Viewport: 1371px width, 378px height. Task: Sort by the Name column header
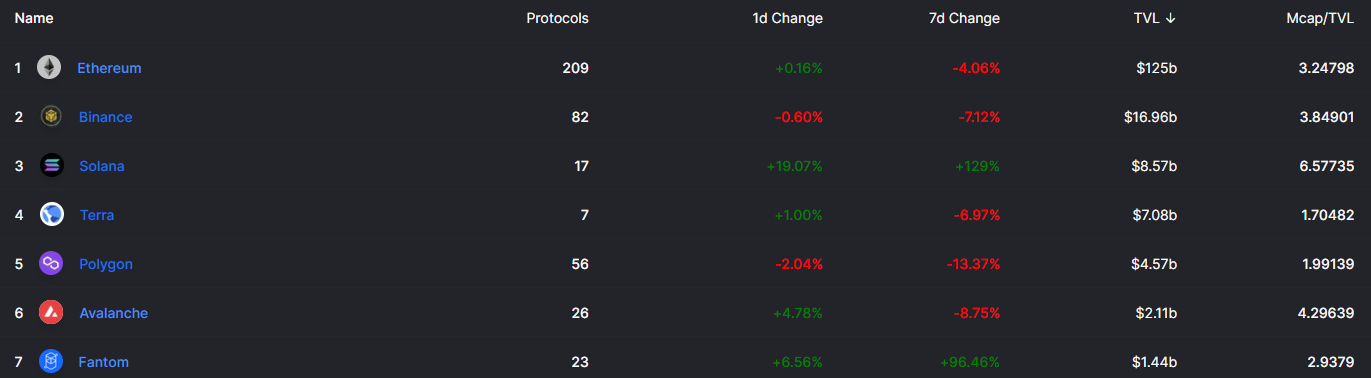coord(34,18)
